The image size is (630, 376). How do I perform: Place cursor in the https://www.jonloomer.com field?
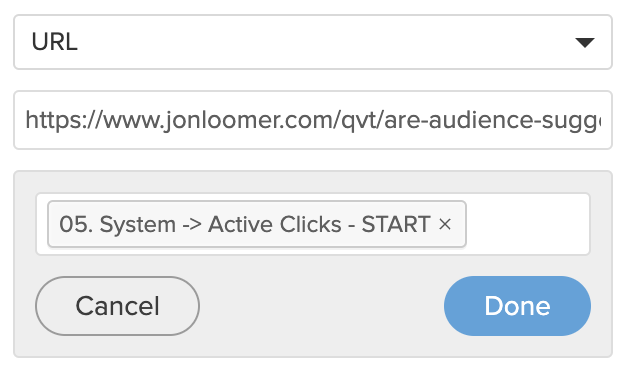(313, 120)
